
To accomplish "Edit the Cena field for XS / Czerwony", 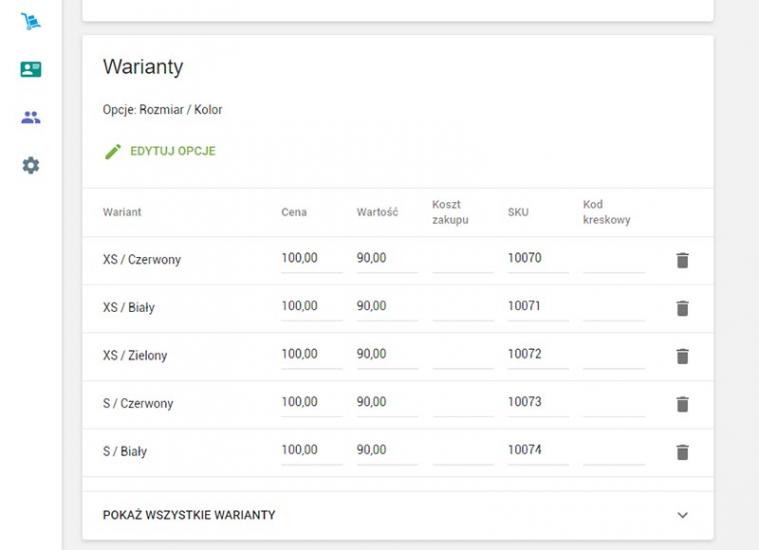I will 311,258.
